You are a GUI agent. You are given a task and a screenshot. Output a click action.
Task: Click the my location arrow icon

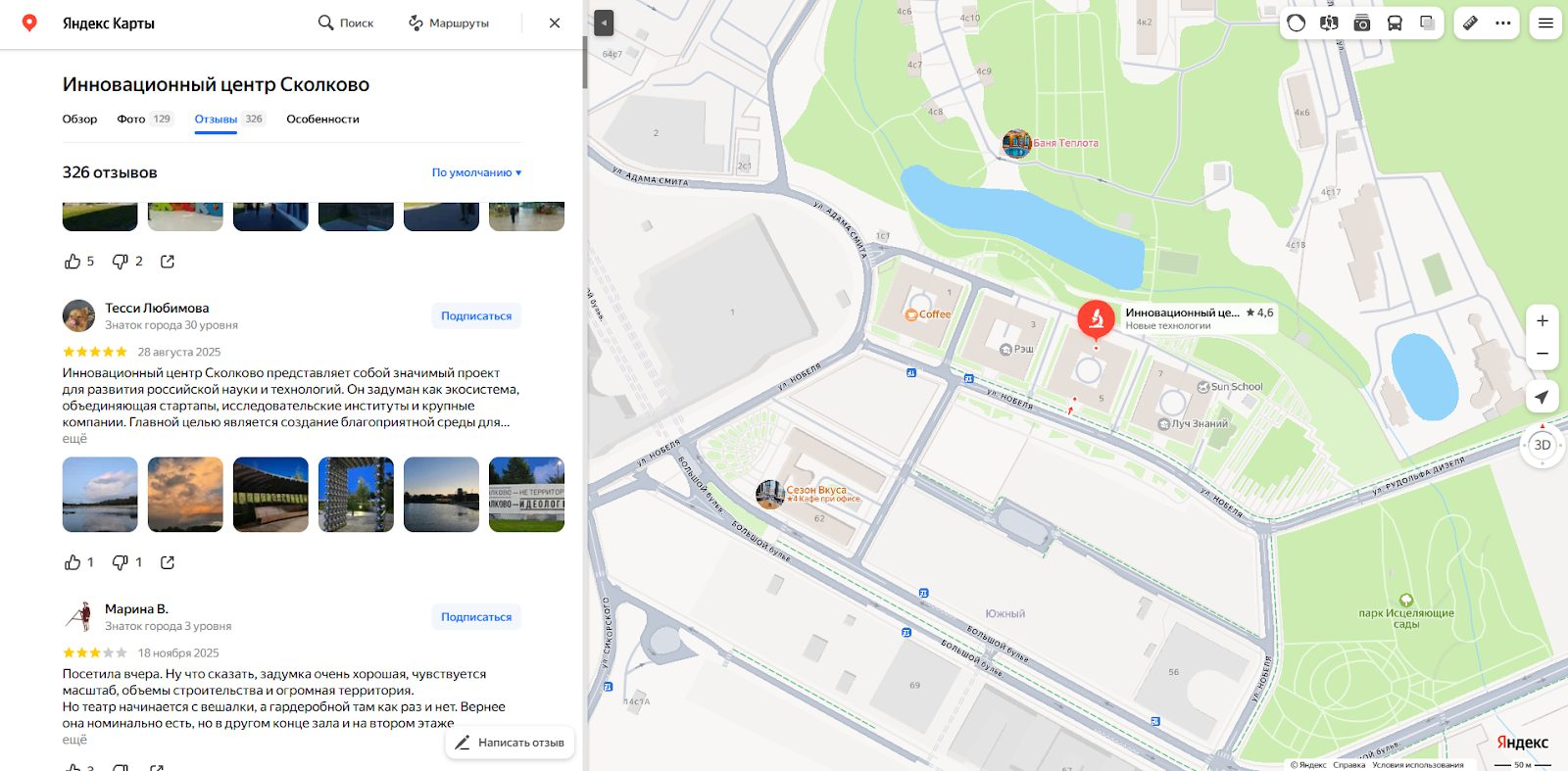point(1542,397)
